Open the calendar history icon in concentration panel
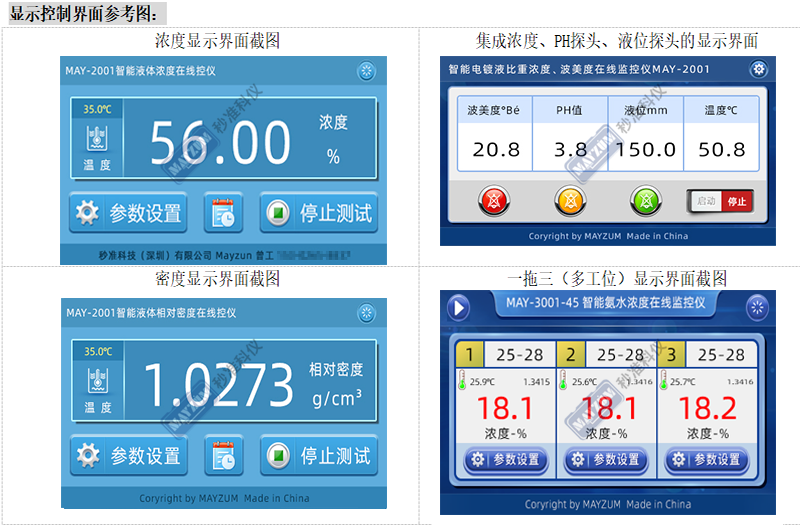The height and width of the screenshot is (525, 800). [x=223, y=213]
